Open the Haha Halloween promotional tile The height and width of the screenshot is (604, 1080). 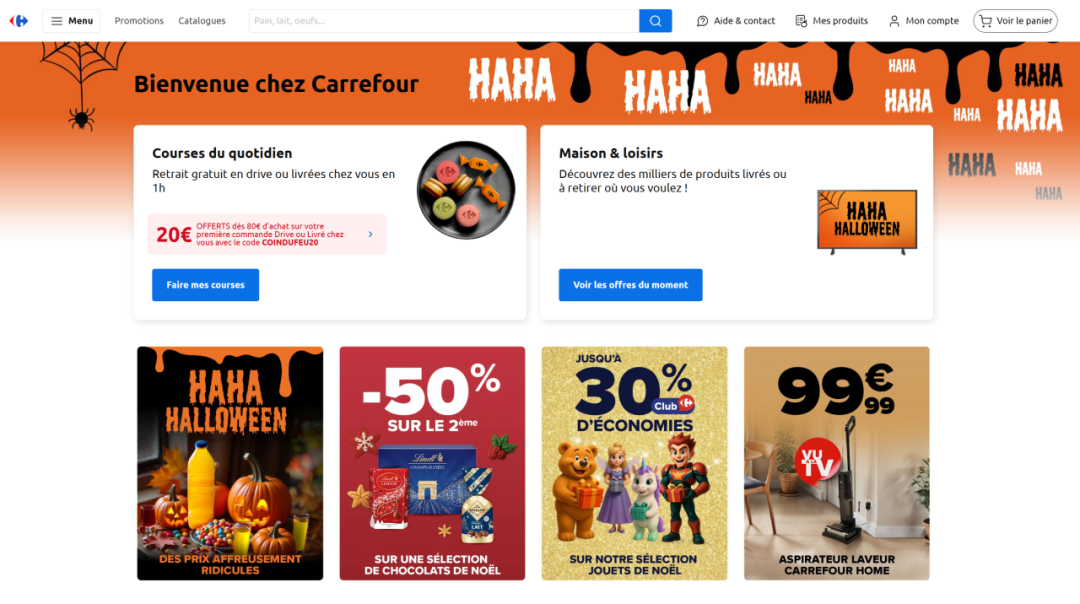coord(230,463)
